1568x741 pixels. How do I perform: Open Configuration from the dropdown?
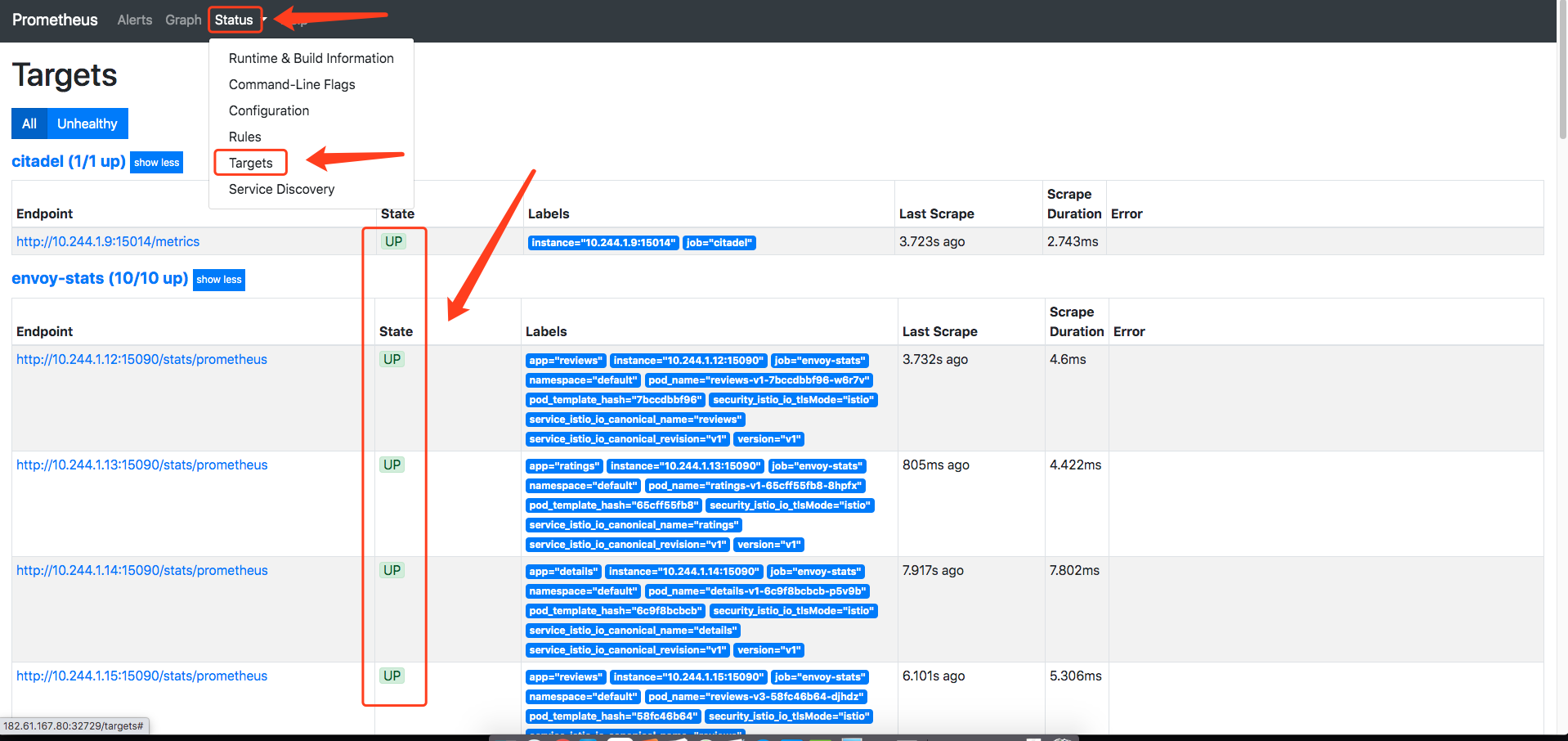click(x=269, y=110)
